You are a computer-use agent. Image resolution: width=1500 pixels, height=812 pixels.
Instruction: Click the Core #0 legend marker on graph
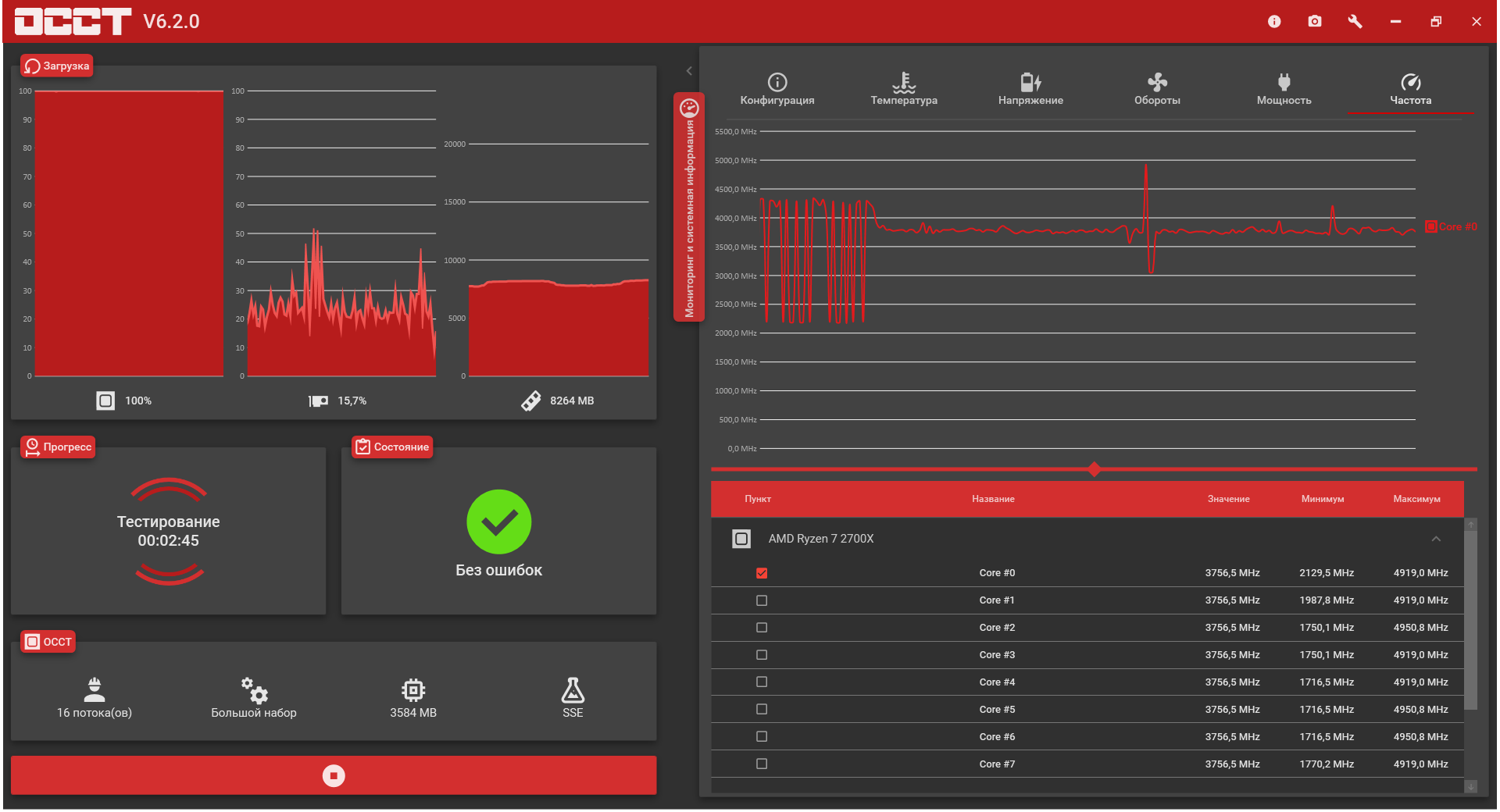tap(1431, 226)
